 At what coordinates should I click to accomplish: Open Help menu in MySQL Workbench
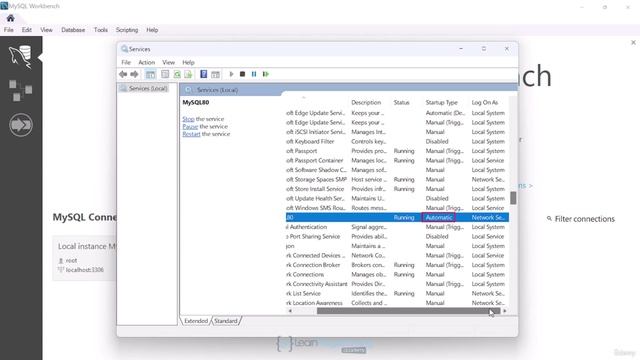(152, 30)
